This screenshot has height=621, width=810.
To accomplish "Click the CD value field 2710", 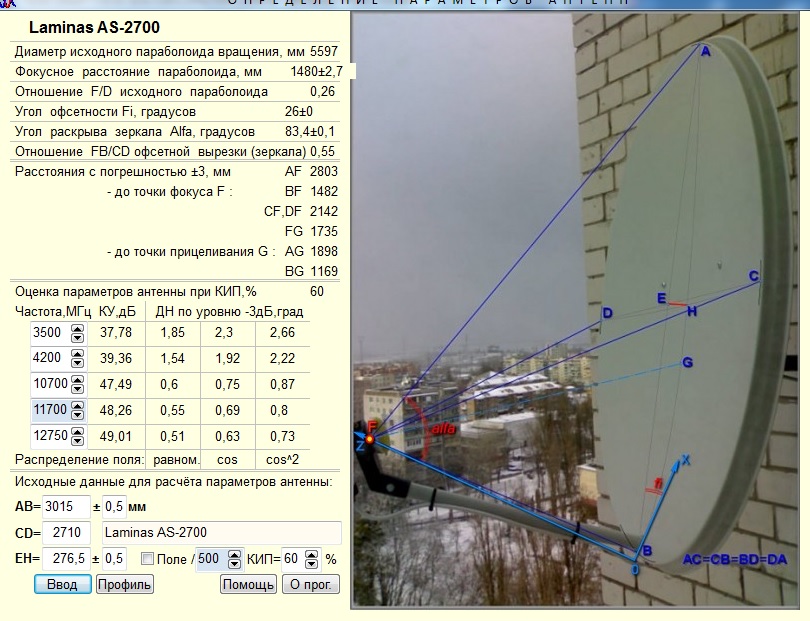I will (66, 533).
